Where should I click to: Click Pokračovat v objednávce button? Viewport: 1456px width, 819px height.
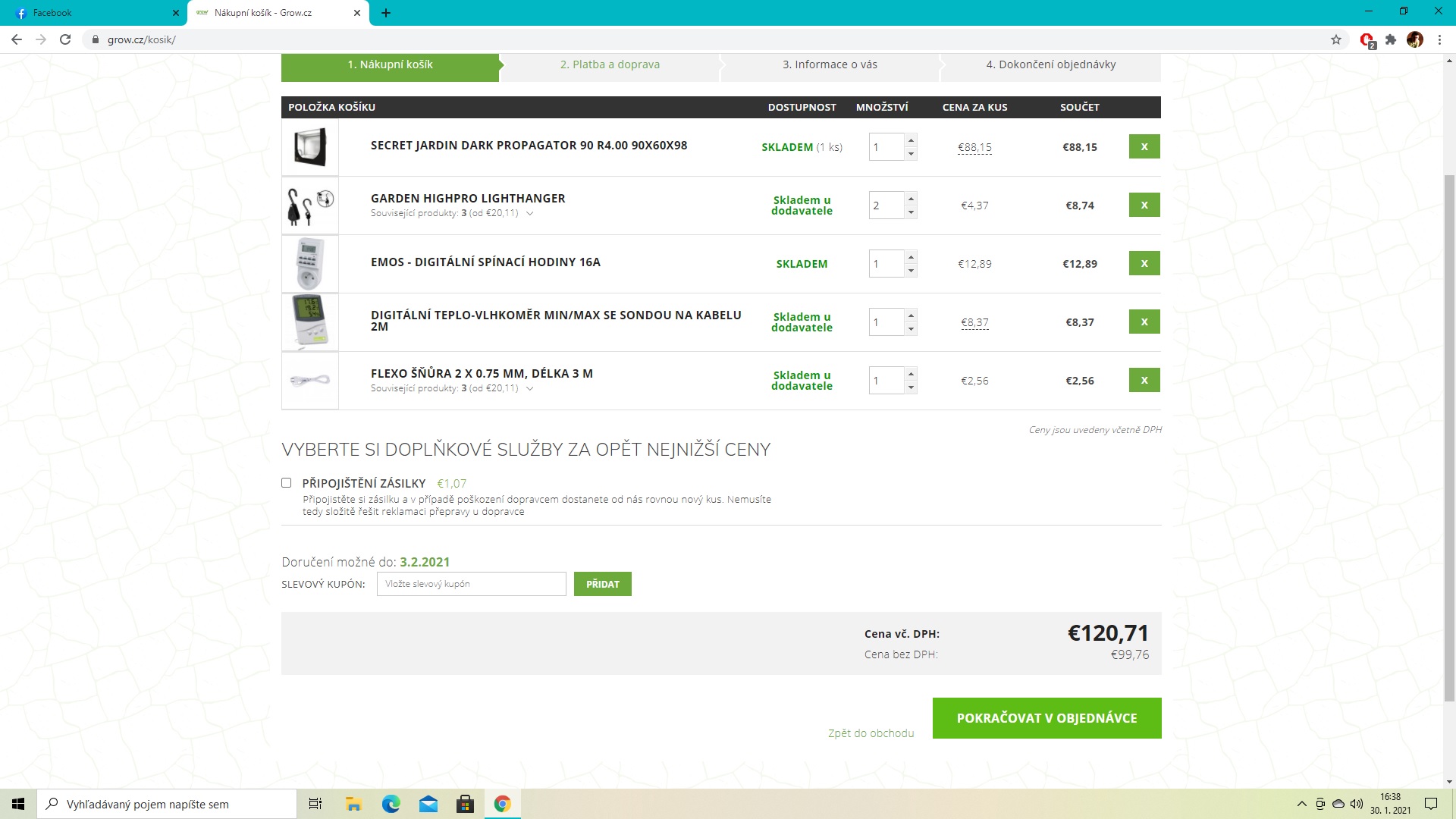pyautogui.click(x=1046, y=718)
